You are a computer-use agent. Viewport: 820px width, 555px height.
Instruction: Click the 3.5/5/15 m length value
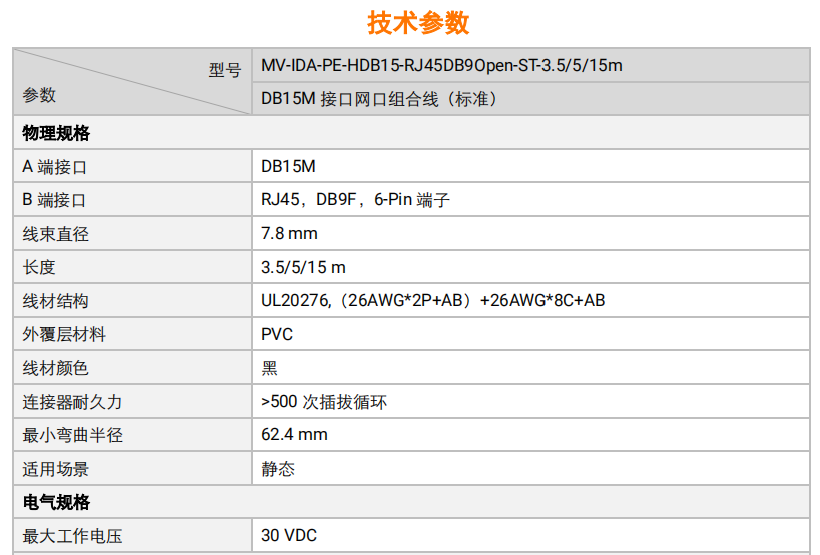click(303, 268)
